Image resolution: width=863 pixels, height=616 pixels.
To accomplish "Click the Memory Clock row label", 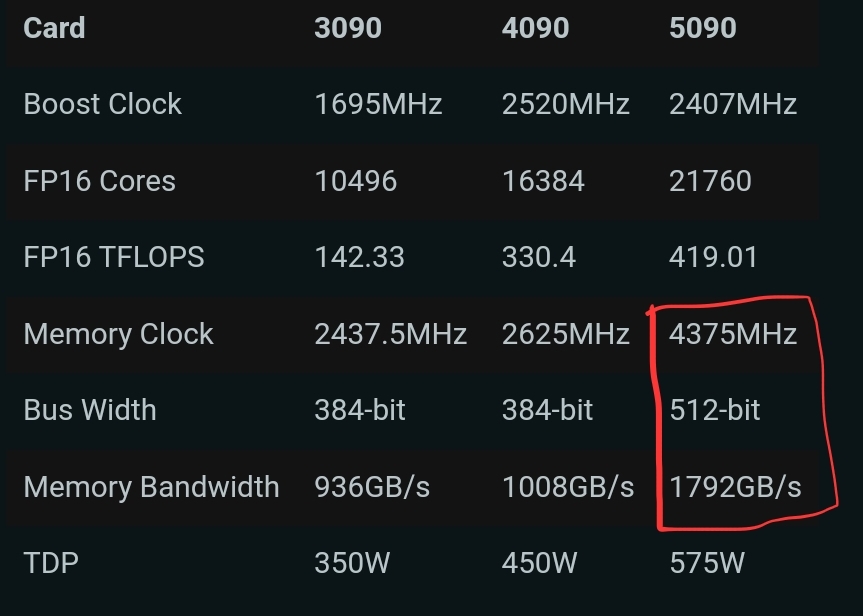I will click(118, 334).
